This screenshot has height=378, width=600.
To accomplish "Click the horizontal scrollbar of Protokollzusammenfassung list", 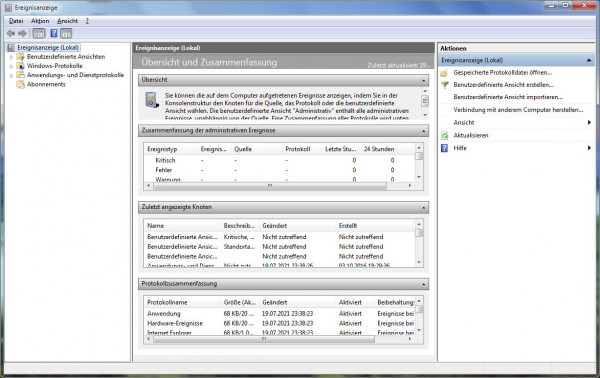I will (x=264, y=339).
